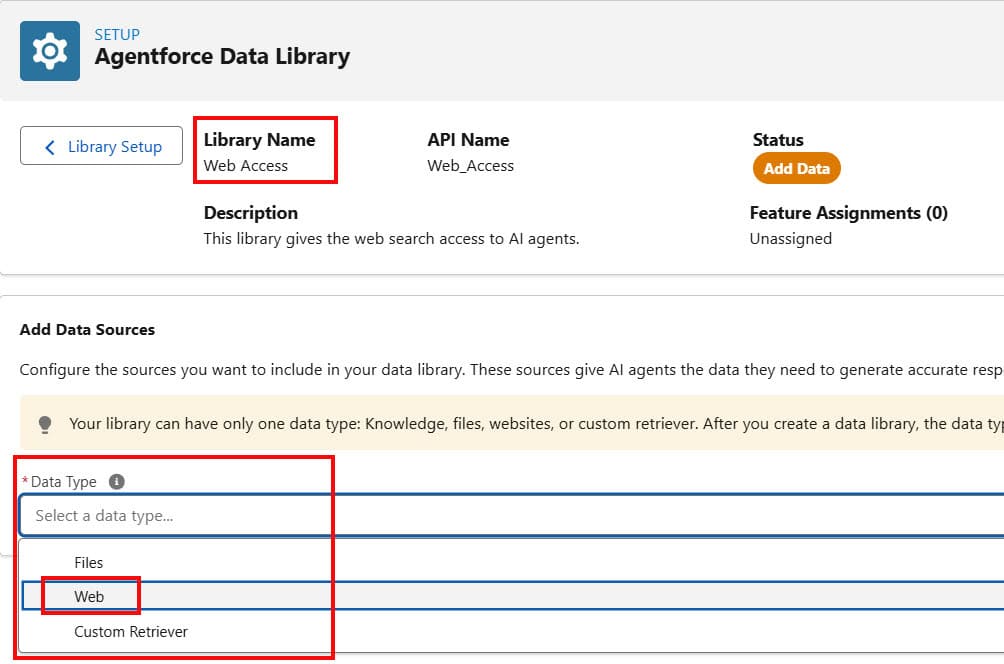Image resolution: width=1004 pixels, height=664 pixels.
Task: Click the SETUP breadcrumb label
Action: 117,34
